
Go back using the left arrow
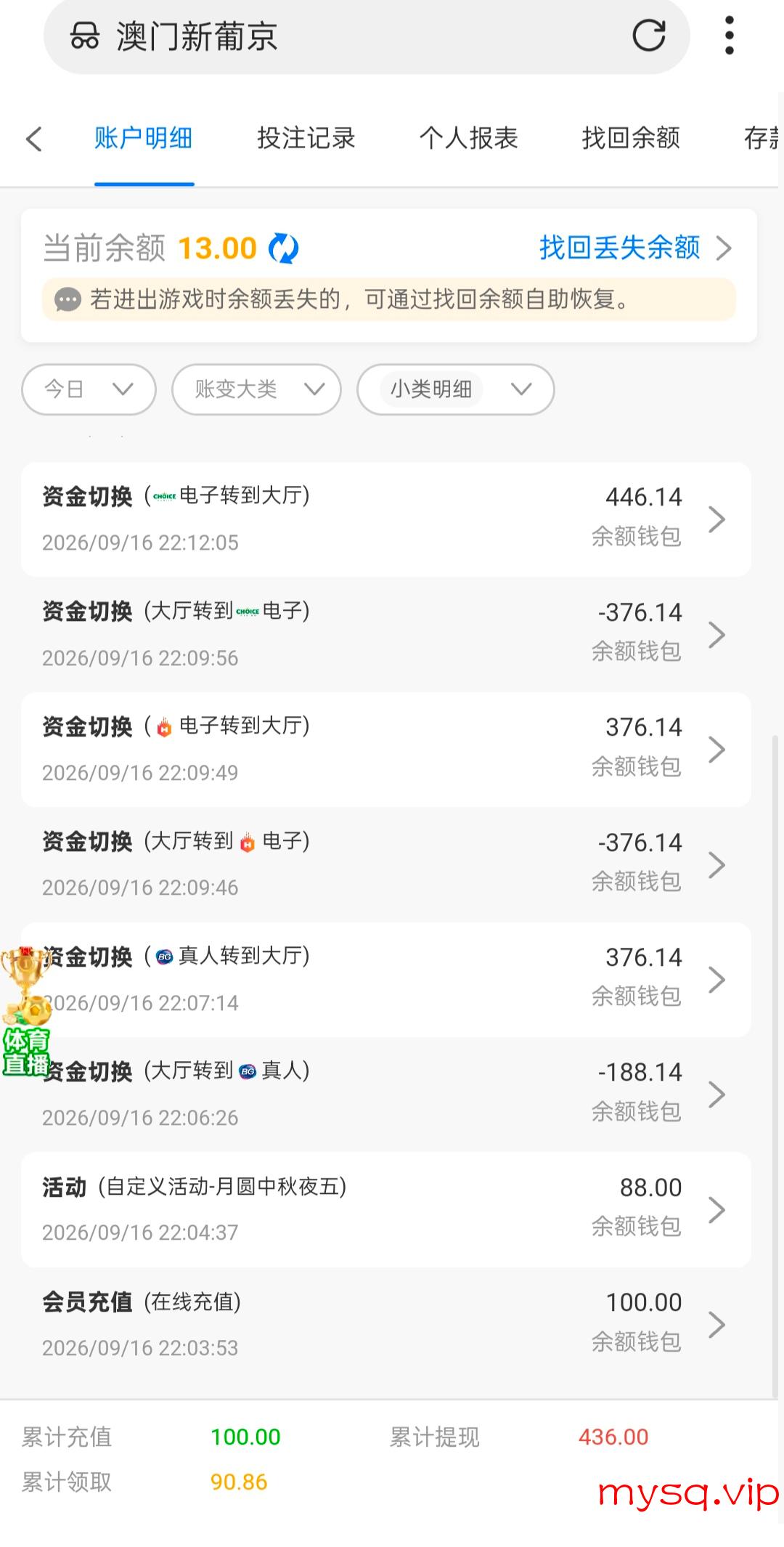pos(33,139)
